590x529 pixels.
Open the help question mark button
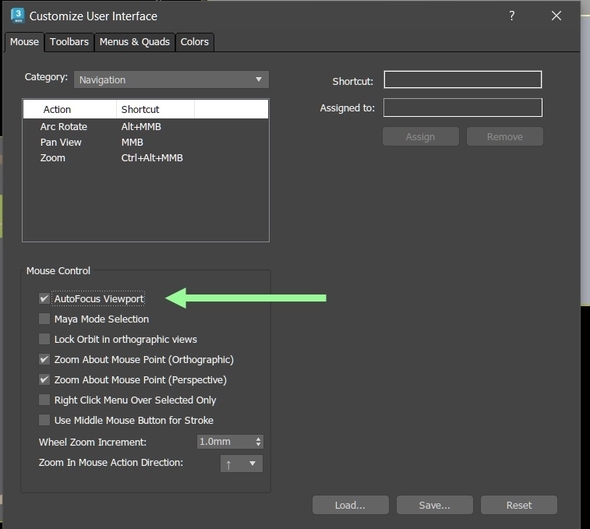tap(512, 16)
